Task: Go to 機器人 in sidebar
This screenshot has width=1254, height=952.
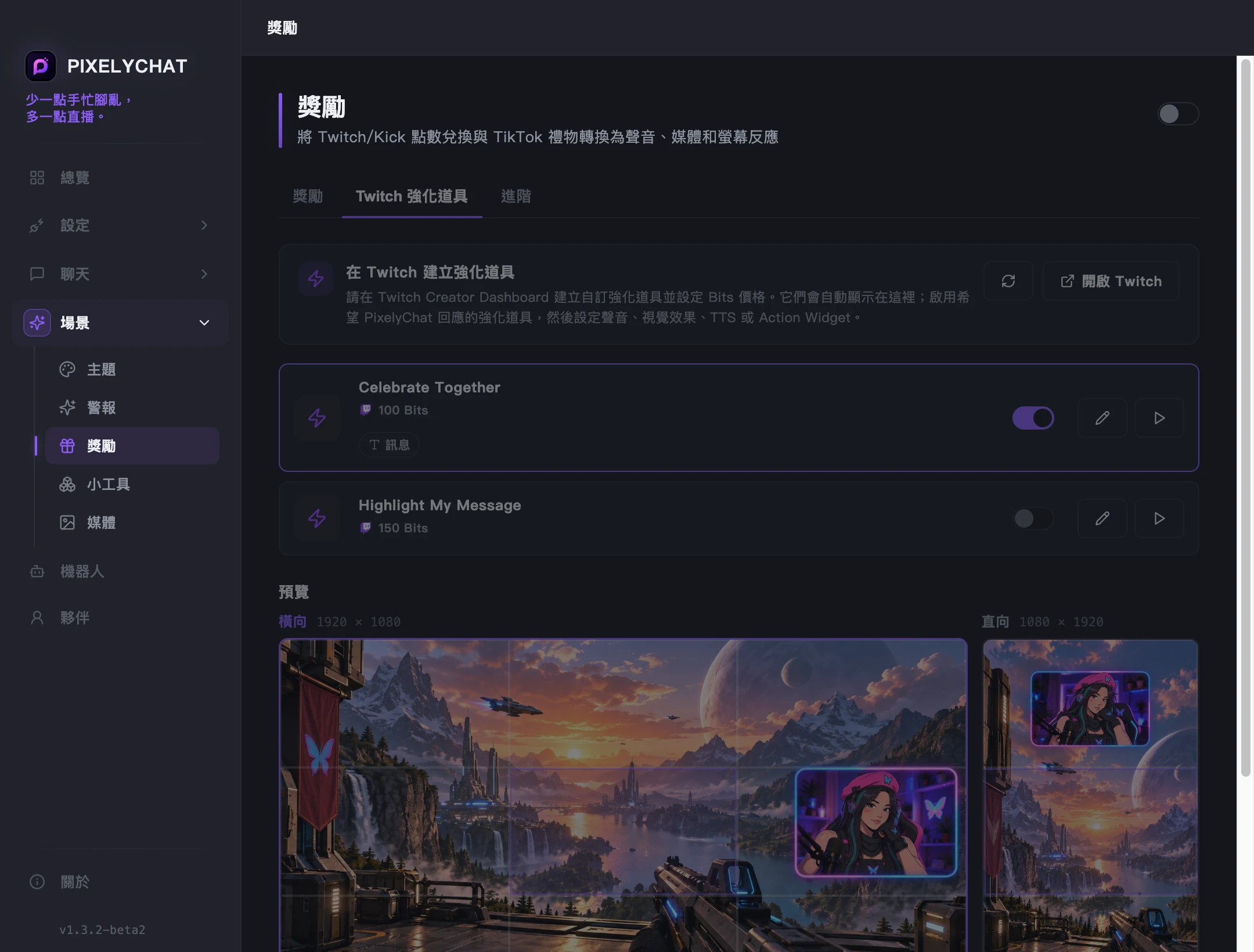Action: tap(120, 571)
